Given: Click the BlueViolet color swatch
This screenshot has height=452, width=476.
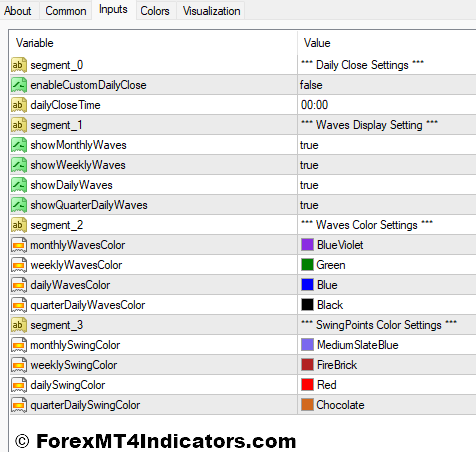Looking at the screenshot, I should pos(307,245).
